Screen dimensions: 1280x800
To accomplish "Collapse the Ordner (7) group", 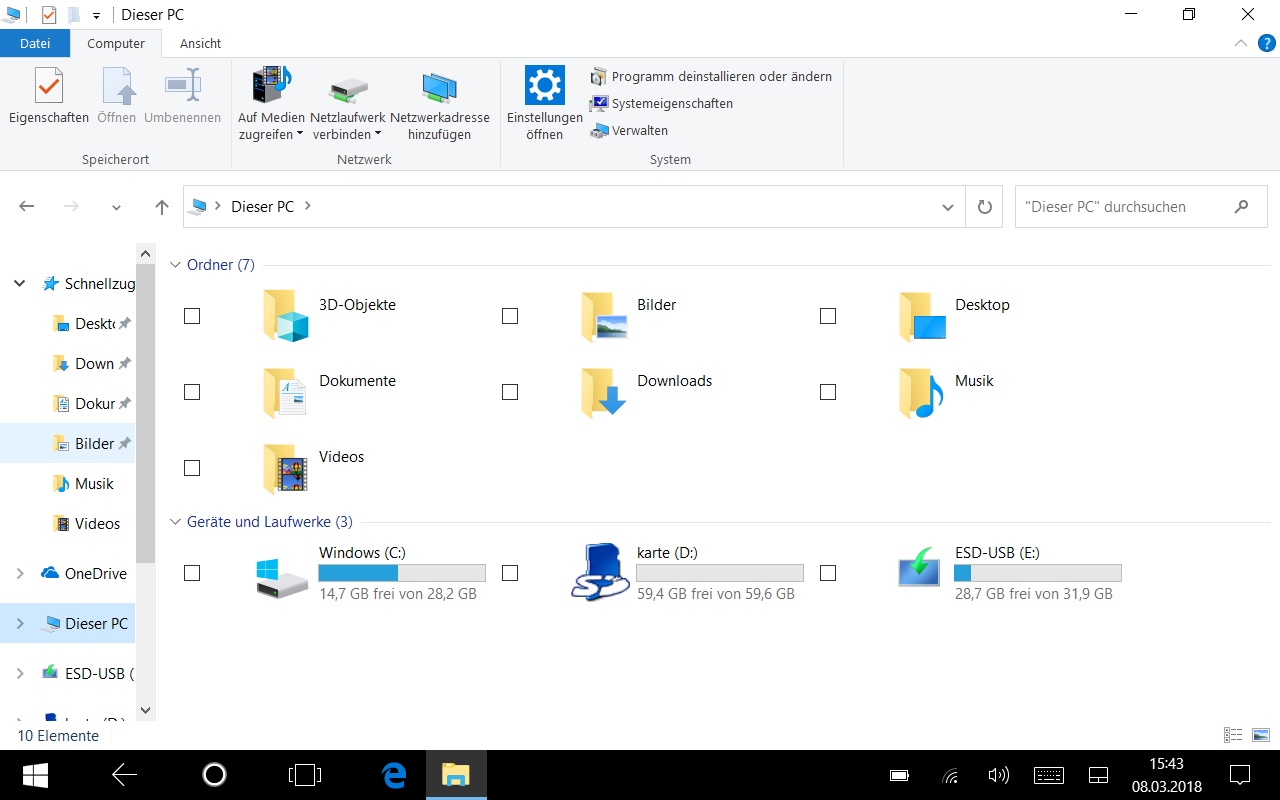I will (x=176, y=265).
